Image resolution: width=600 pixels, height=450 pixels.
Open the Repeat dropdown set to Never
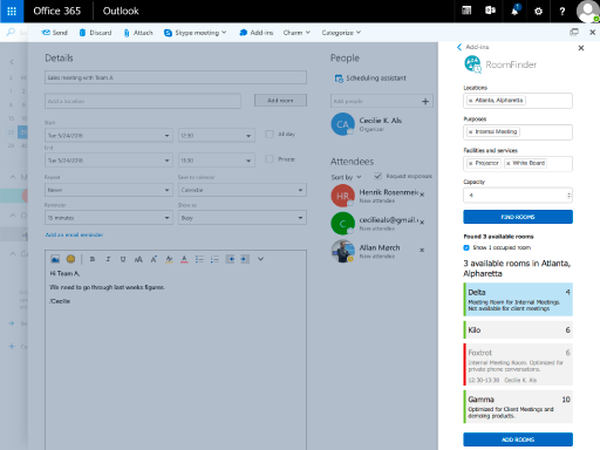[x=108, y=190]
